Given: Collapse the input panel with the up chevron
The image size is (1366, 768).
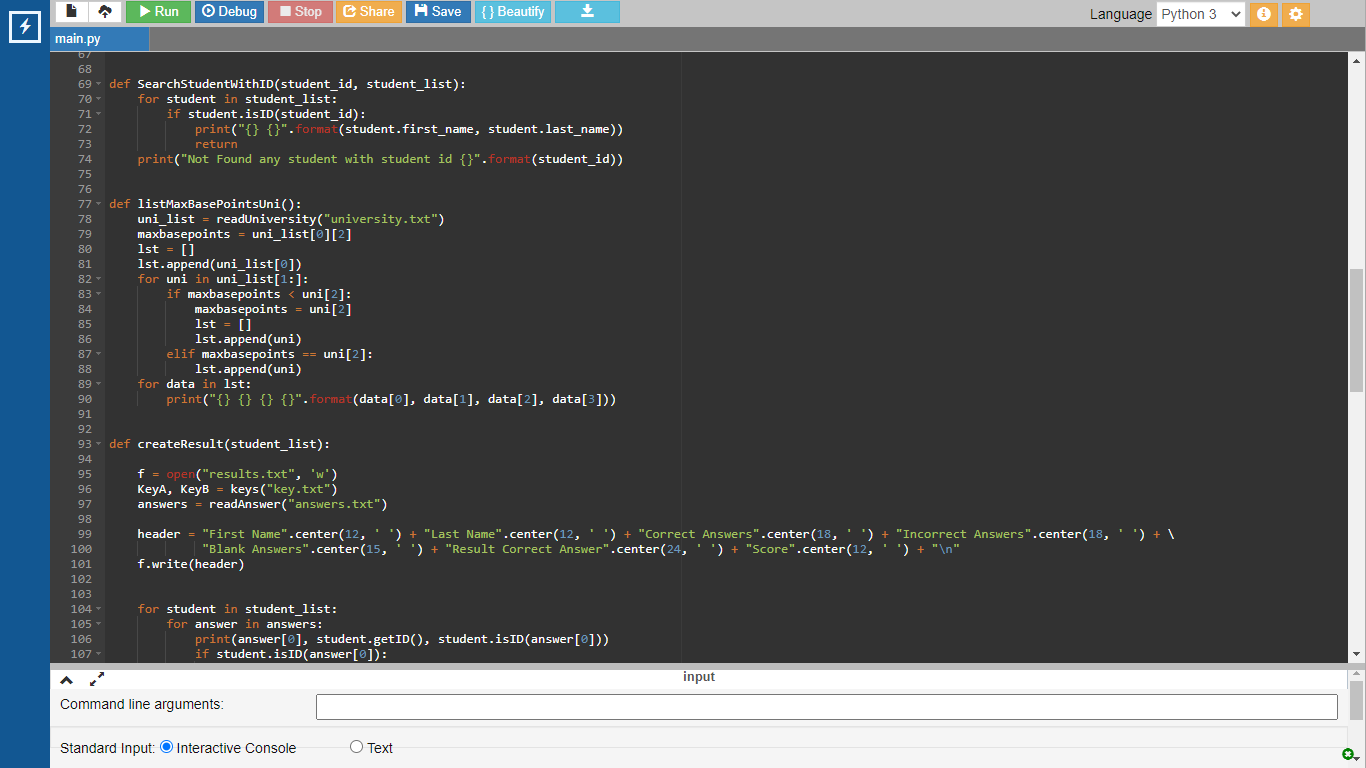Looking at the screenshot, I should 67,680.
